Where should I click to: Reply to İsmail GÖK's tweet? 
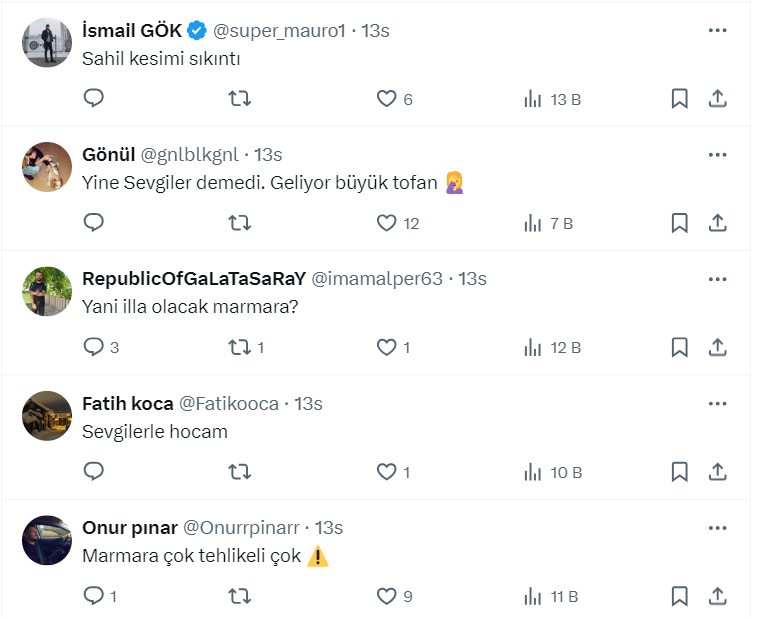pyautogui.click(x=94, y=98)
